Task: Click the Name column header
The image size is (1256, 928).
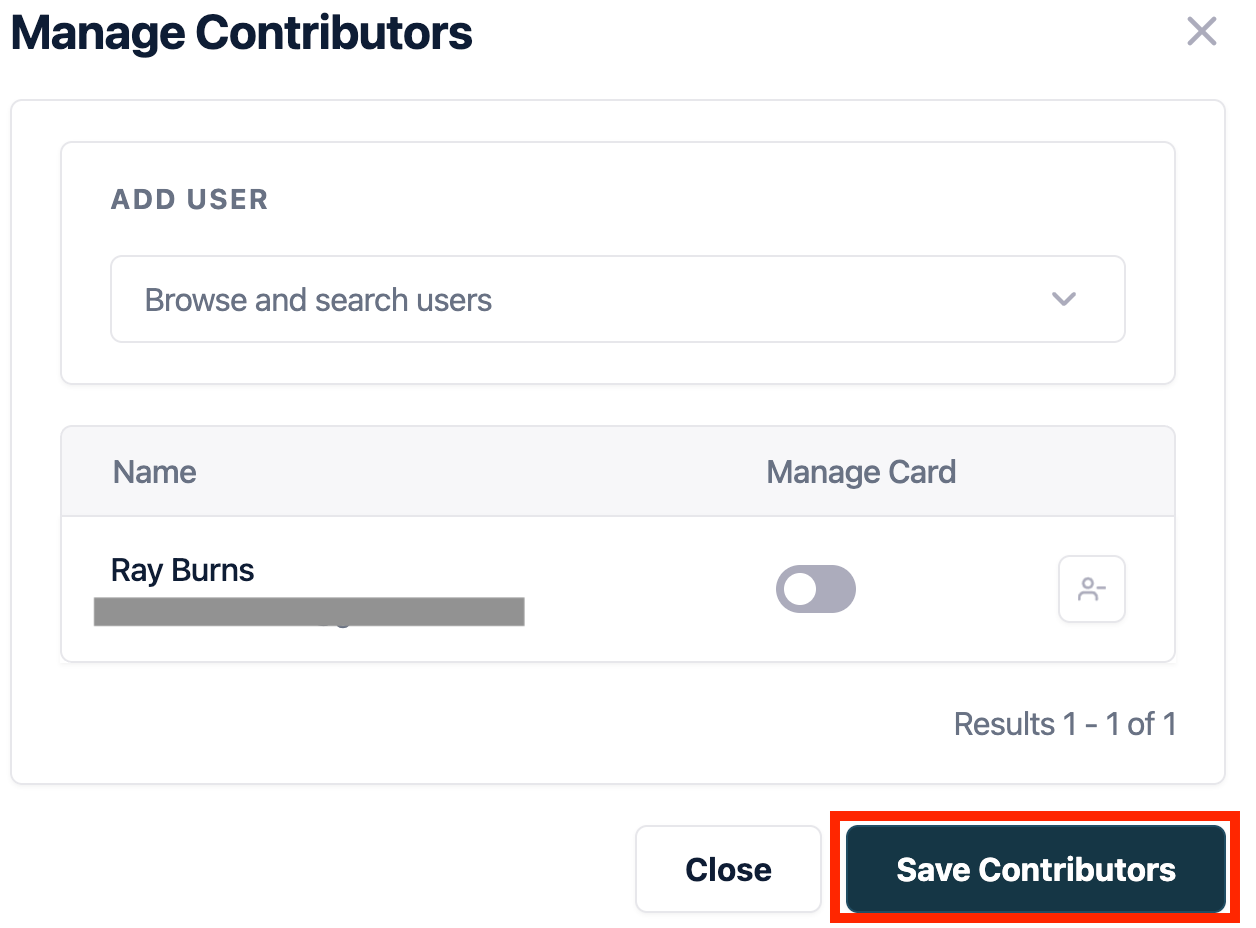Action: pos(154,472)
